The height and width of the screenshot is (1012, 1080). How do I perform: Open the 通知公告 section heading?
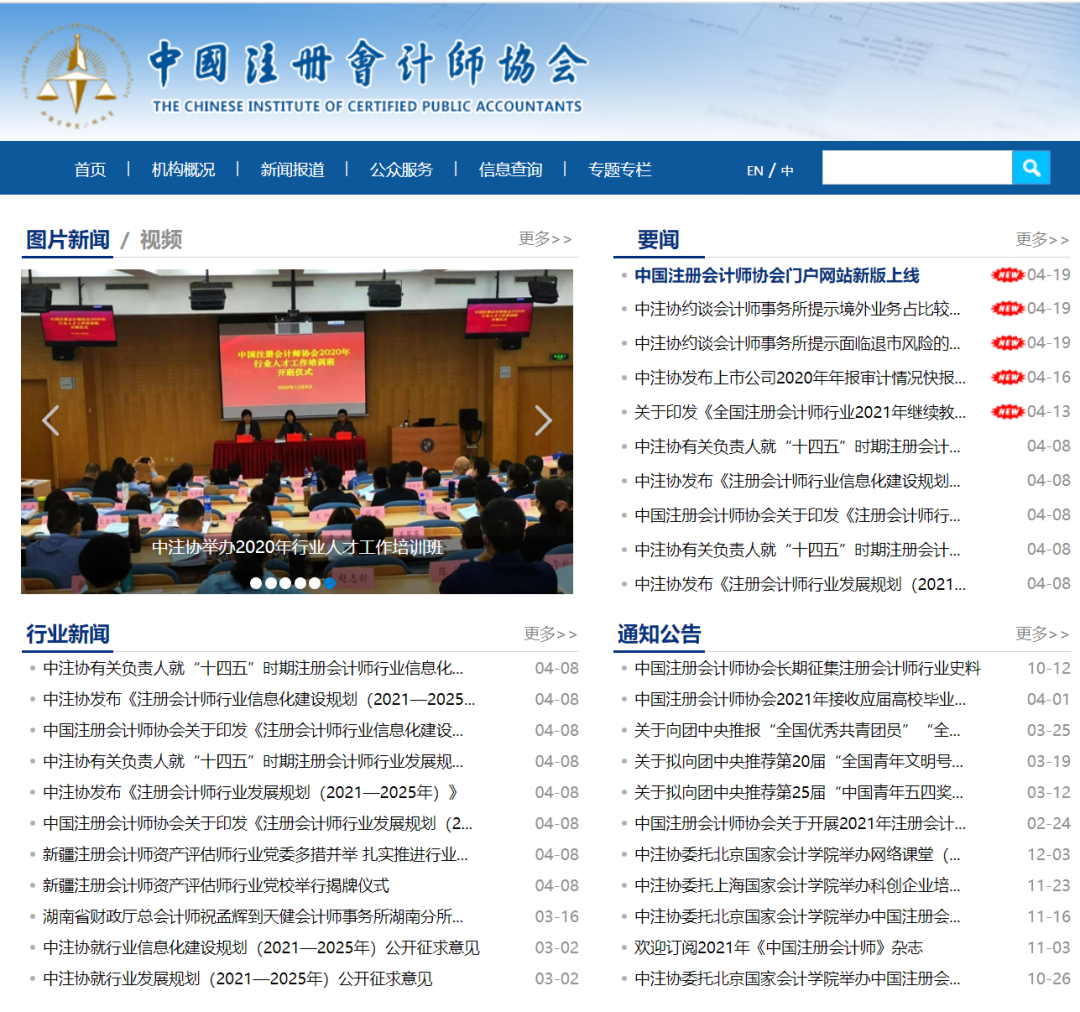coord(659,634)
